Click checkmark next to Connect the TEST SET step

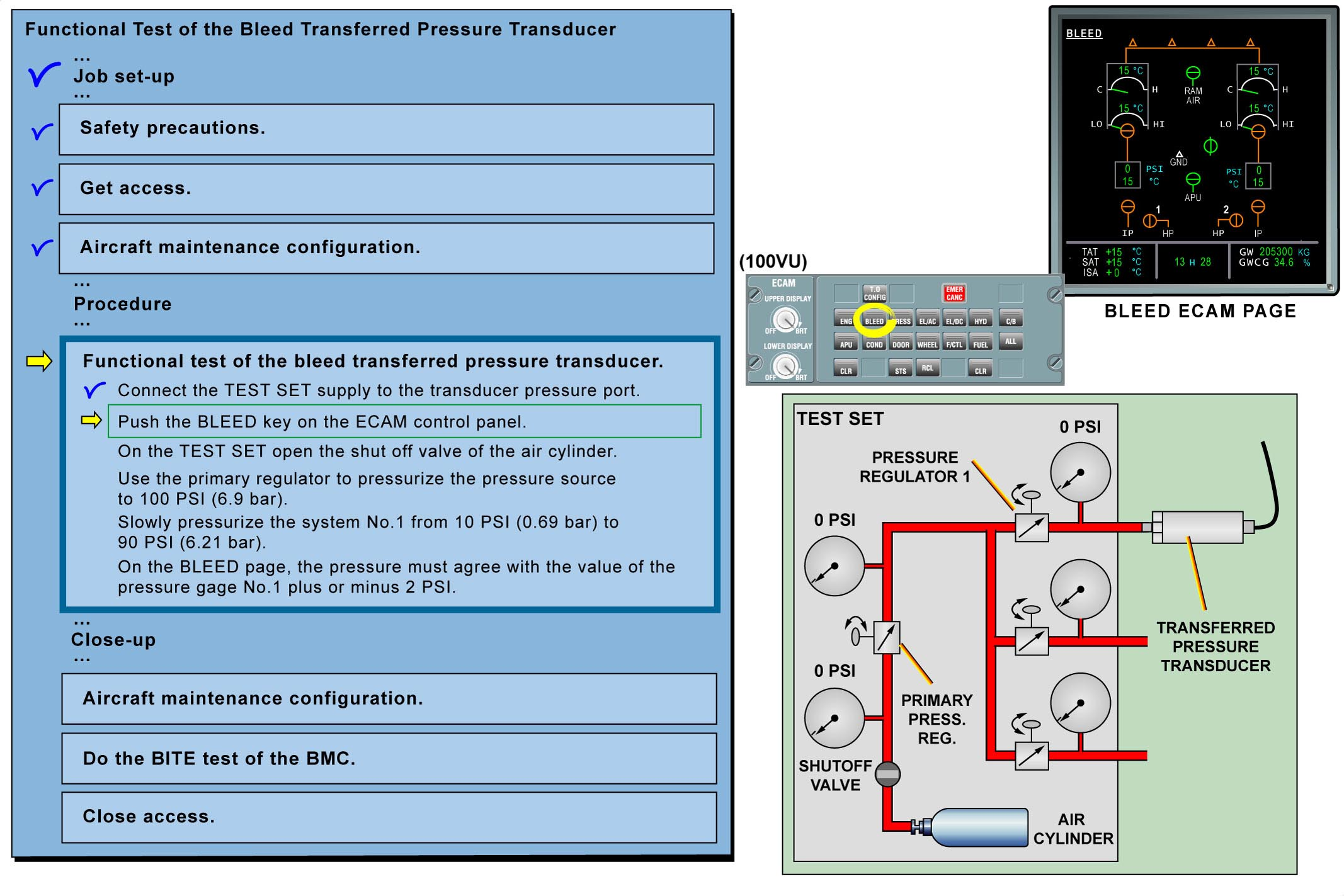pyautogui.click(x=94, y=390)
